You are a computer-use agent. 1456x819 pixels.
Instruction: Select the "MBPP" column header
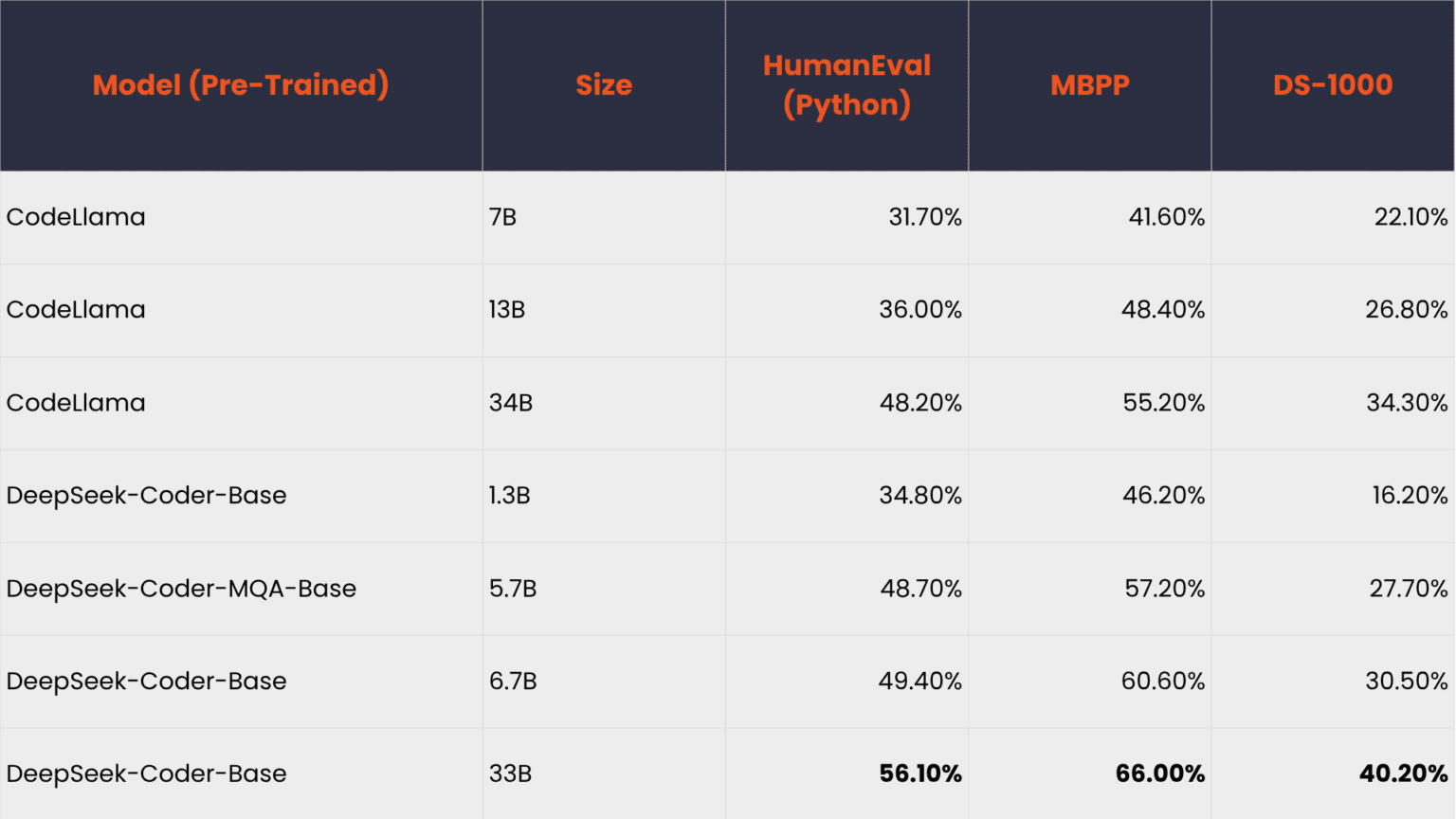coord(1089,85)
